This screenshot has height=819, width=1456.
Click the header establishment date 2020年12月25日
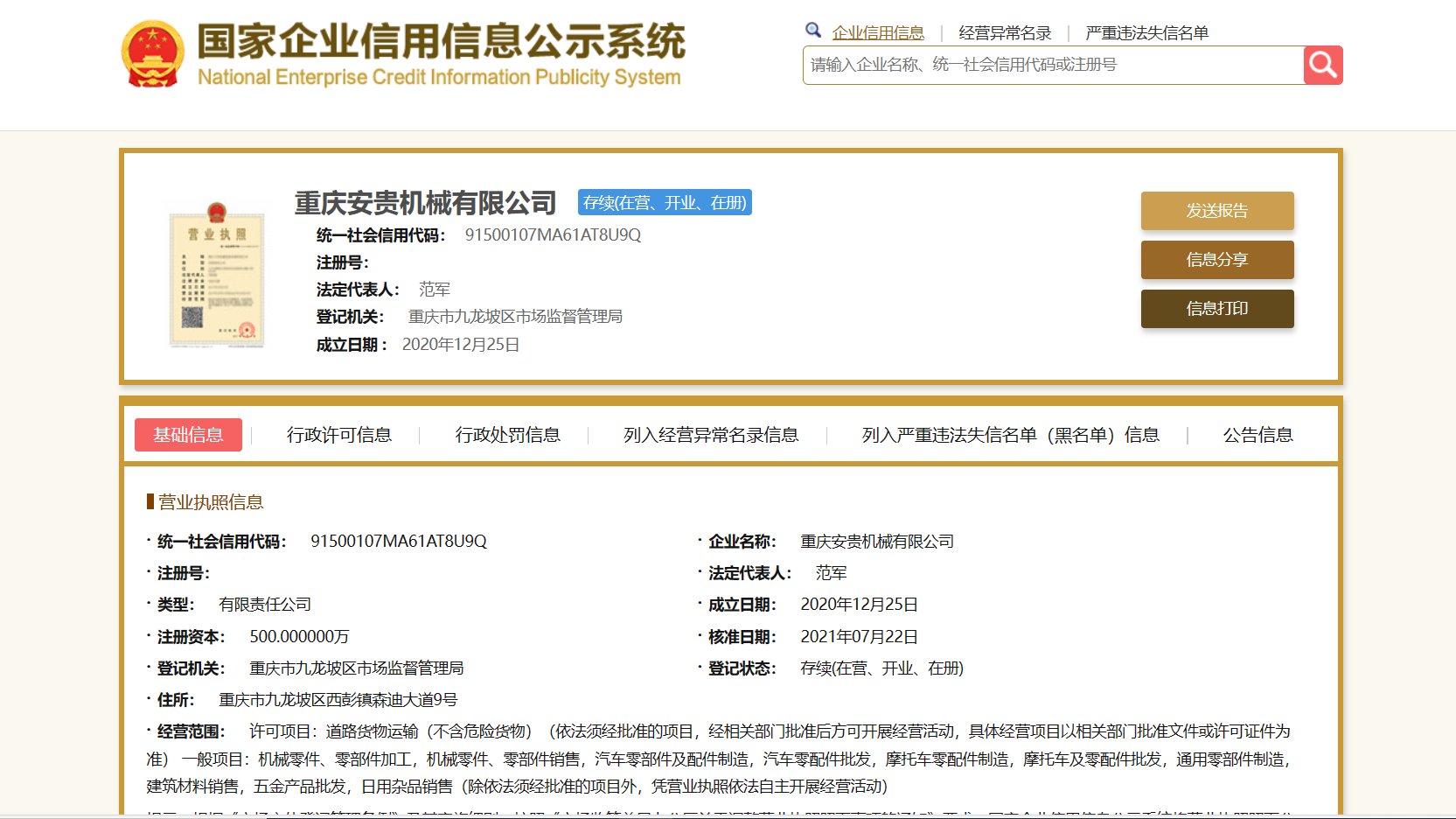(x=461, y=345)
